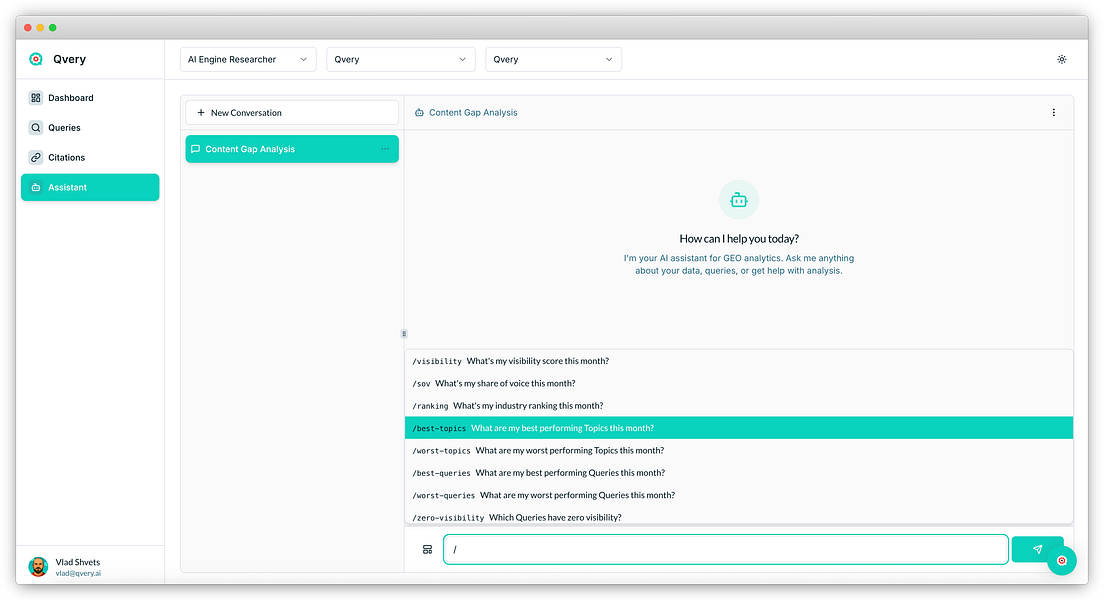Click the green fullscreen window button
1104x600 pixels.
click(53, 27)
